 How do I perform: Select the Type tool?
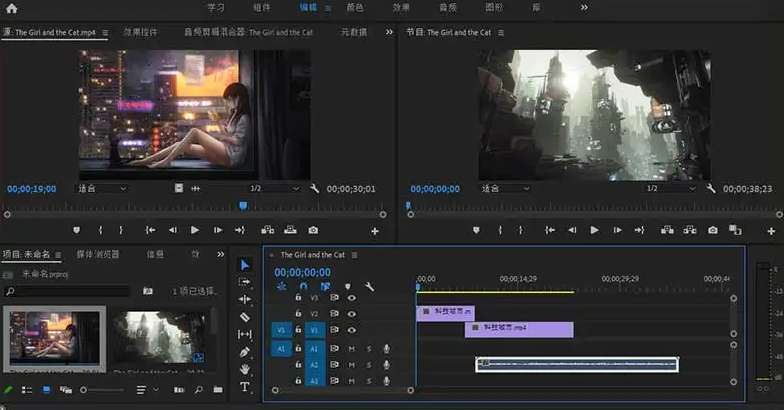click(x=244, y=386)
